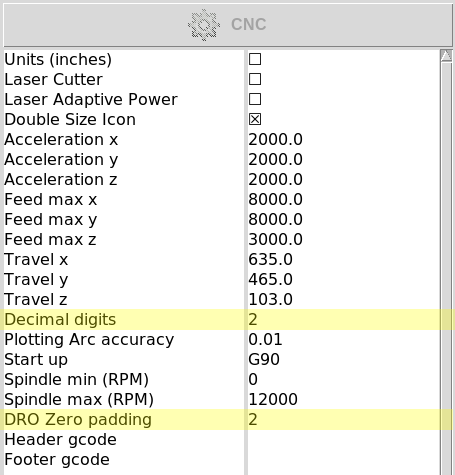The width and height of the screenshot is (455, 475).
Task: Select the Header gcode label
Action: pos(61,439)
